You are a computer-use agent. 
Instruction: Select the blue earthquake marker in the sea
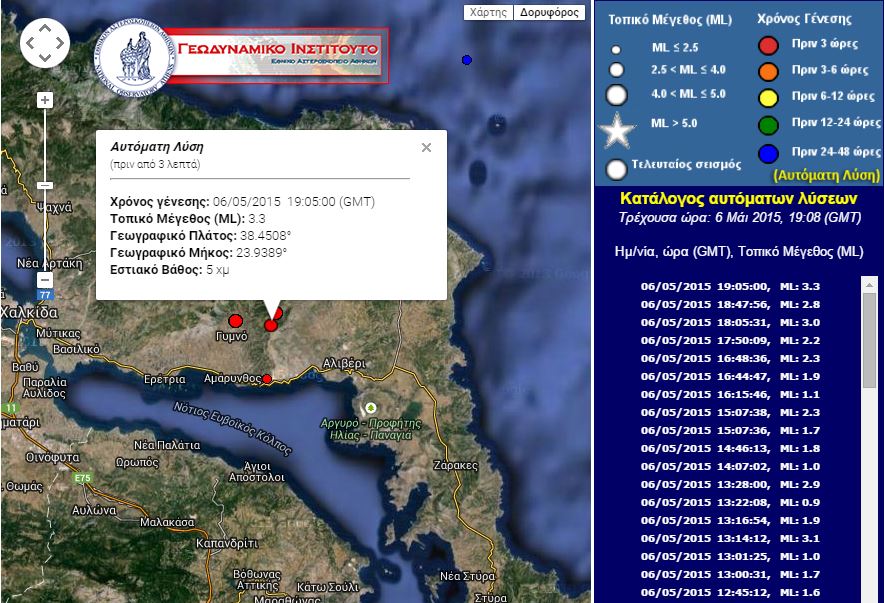467,61
